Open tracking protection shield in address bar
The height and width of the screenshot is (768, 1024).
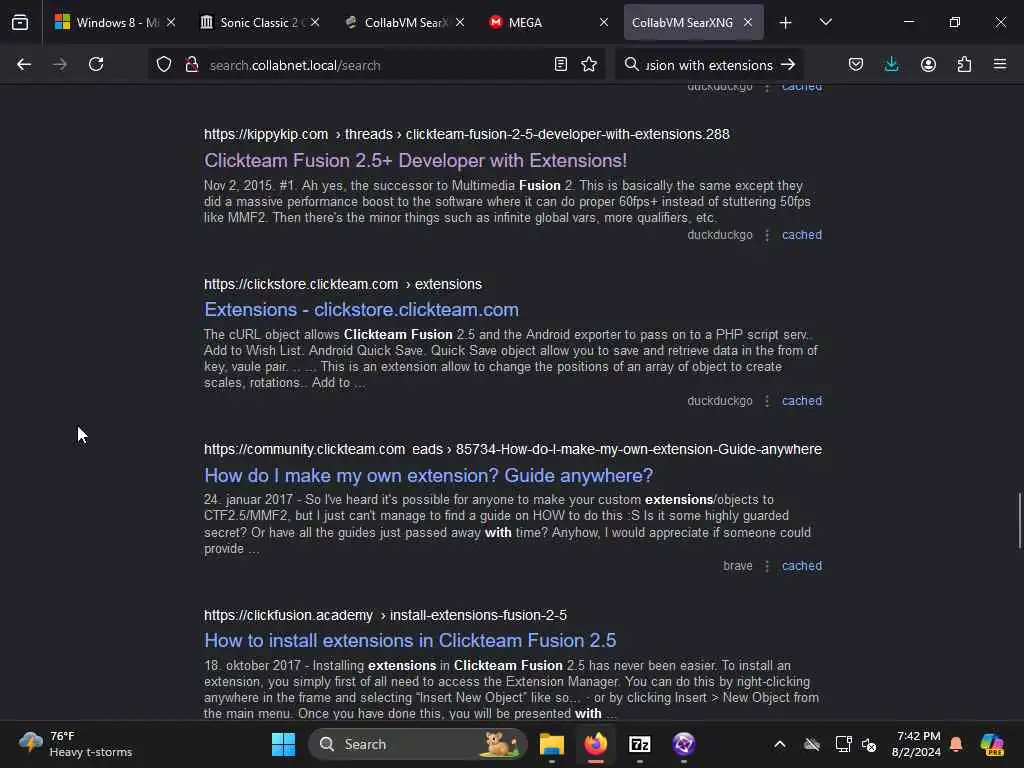click(x=164, y=65)
